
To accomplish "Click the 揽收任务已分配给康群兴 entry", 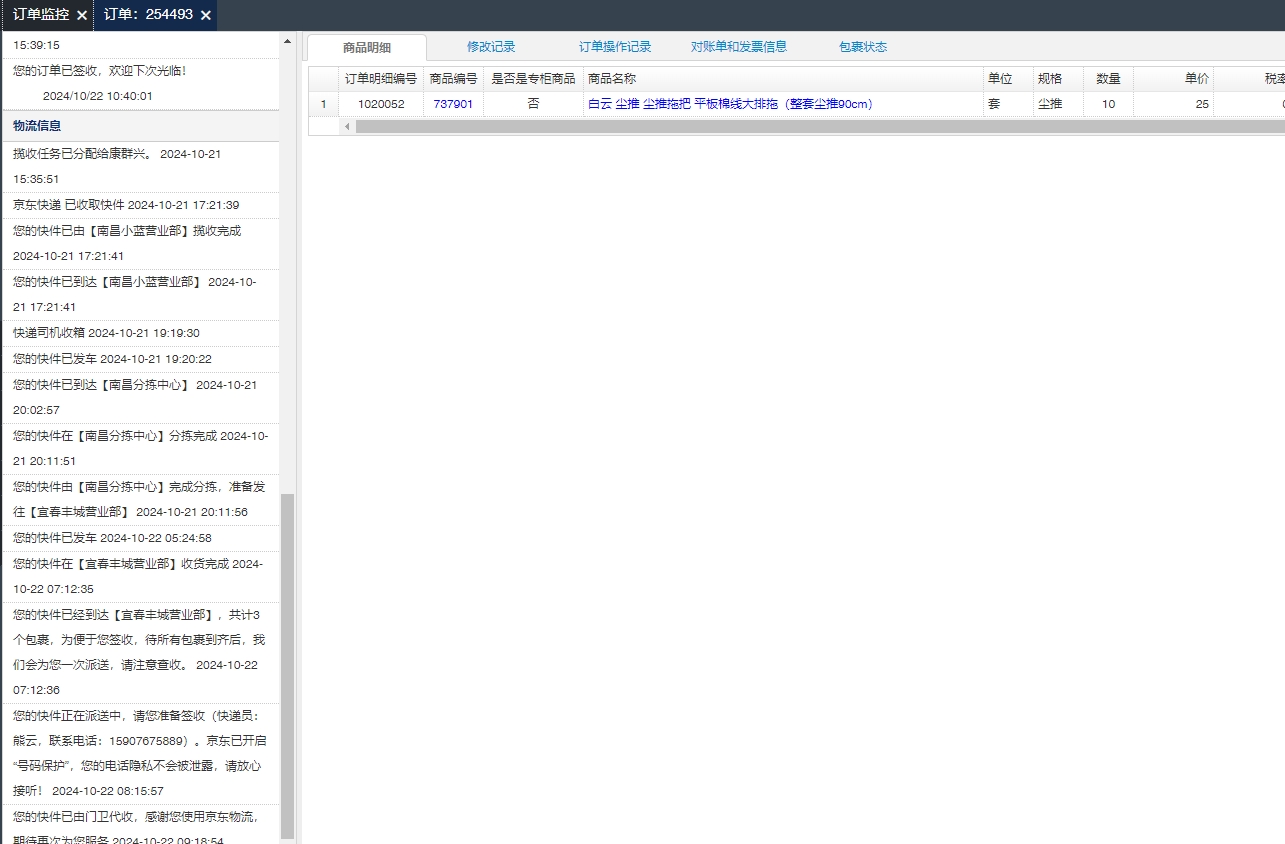I will click(141, 167).
